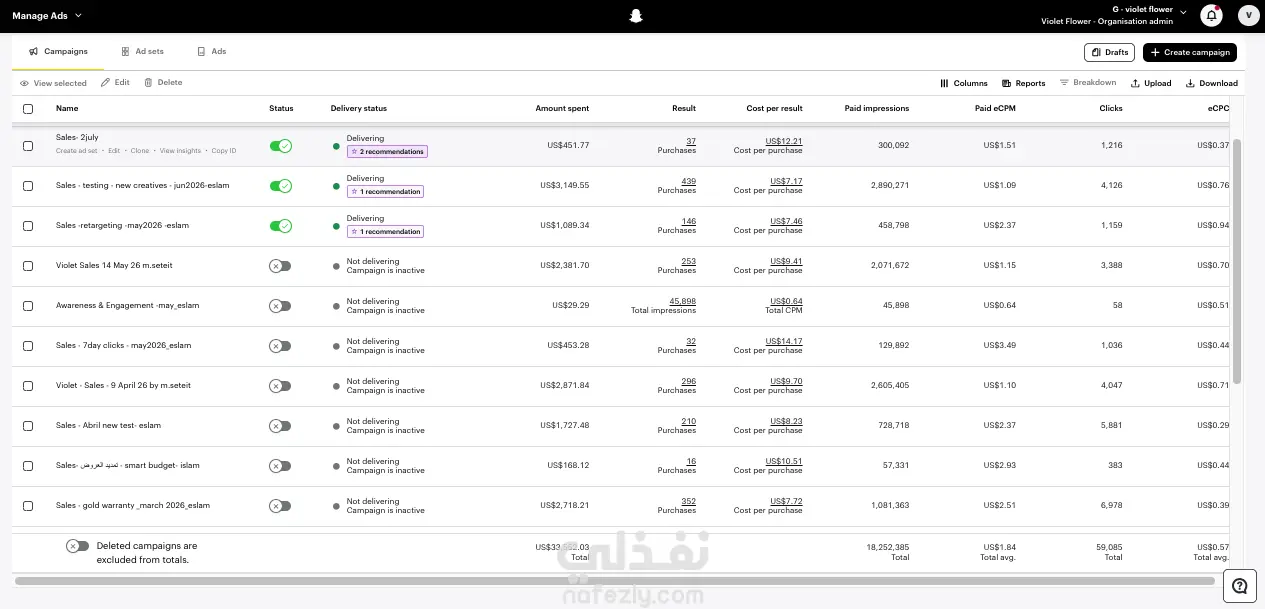Enable Awareness & Engagement campaign toggle

pyautogui.click(x=280, y=306)
